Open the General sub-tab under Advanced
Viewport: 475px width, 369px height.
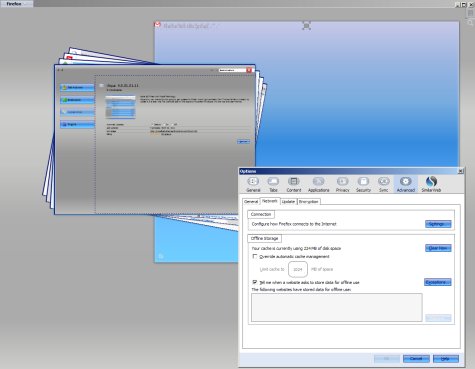[251, 202]
